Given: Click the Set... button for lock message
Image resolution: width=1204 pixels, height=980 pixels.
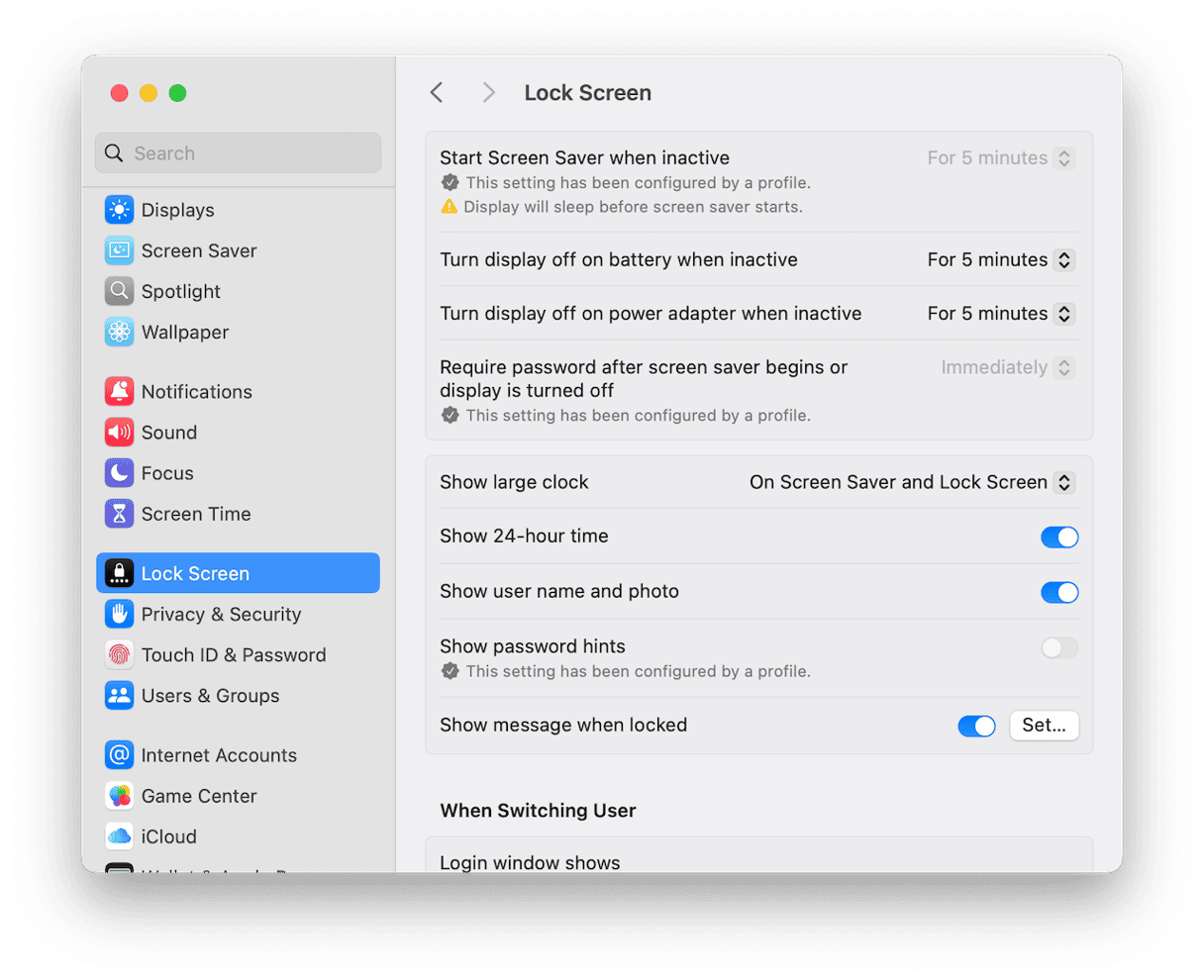Looking at the screenshot, I should coord(1044,726).
